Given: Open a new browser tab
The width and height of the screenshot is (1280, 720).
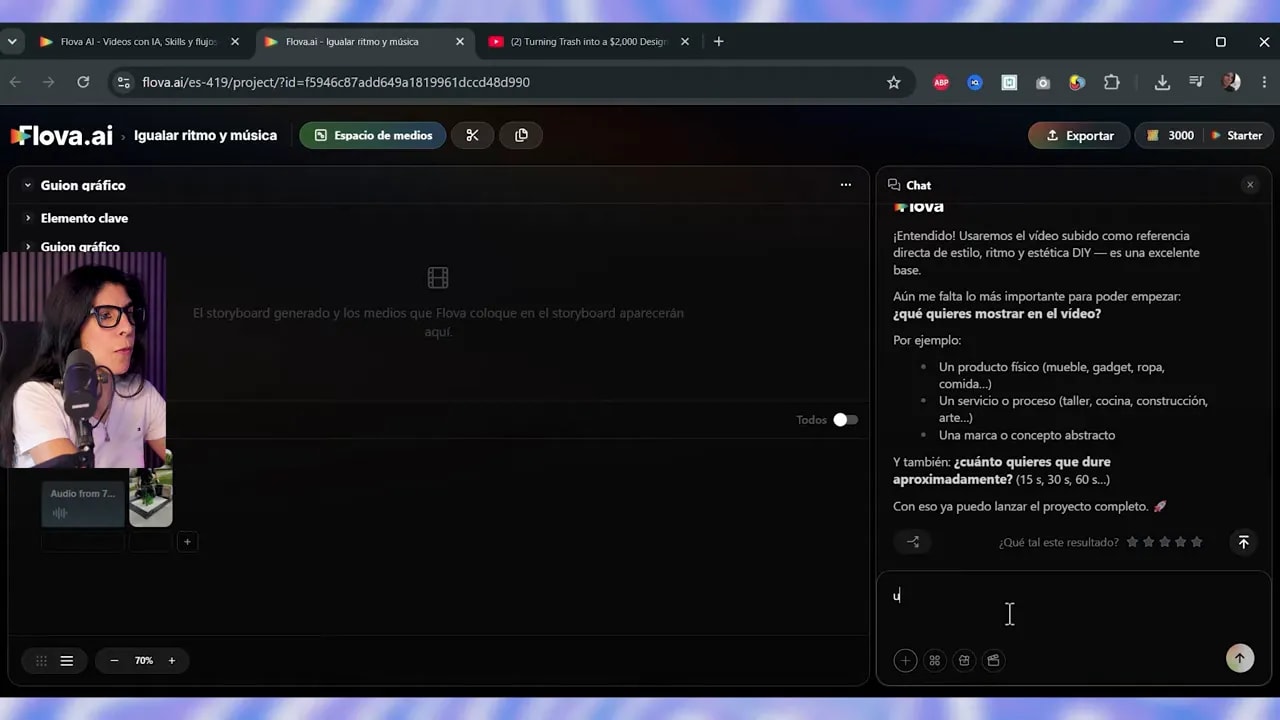Looking at the screenshot, I should click(x=718, y=42).
